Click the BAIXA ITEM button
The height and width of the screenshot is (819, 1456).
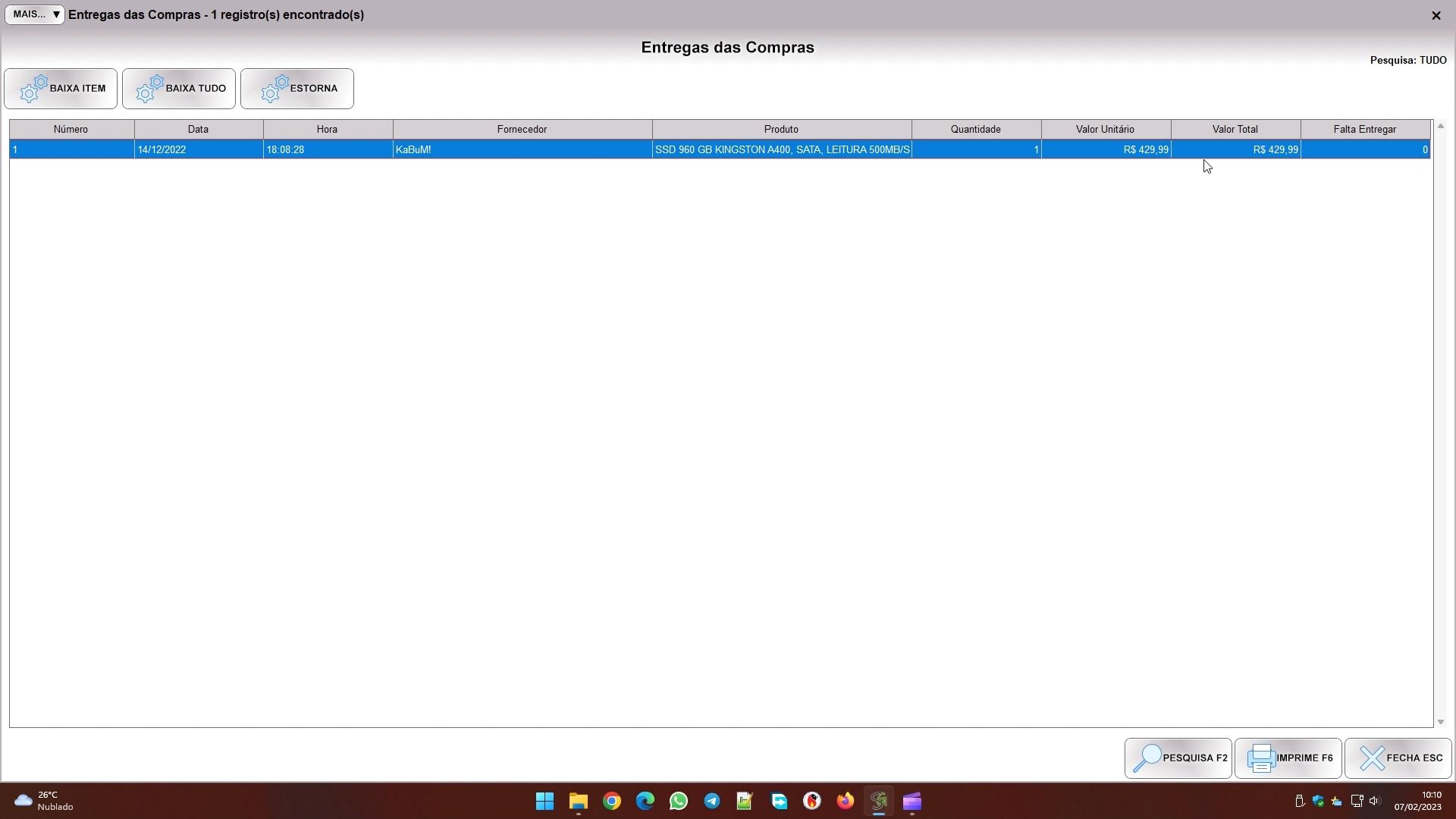[x=61, y=89]
